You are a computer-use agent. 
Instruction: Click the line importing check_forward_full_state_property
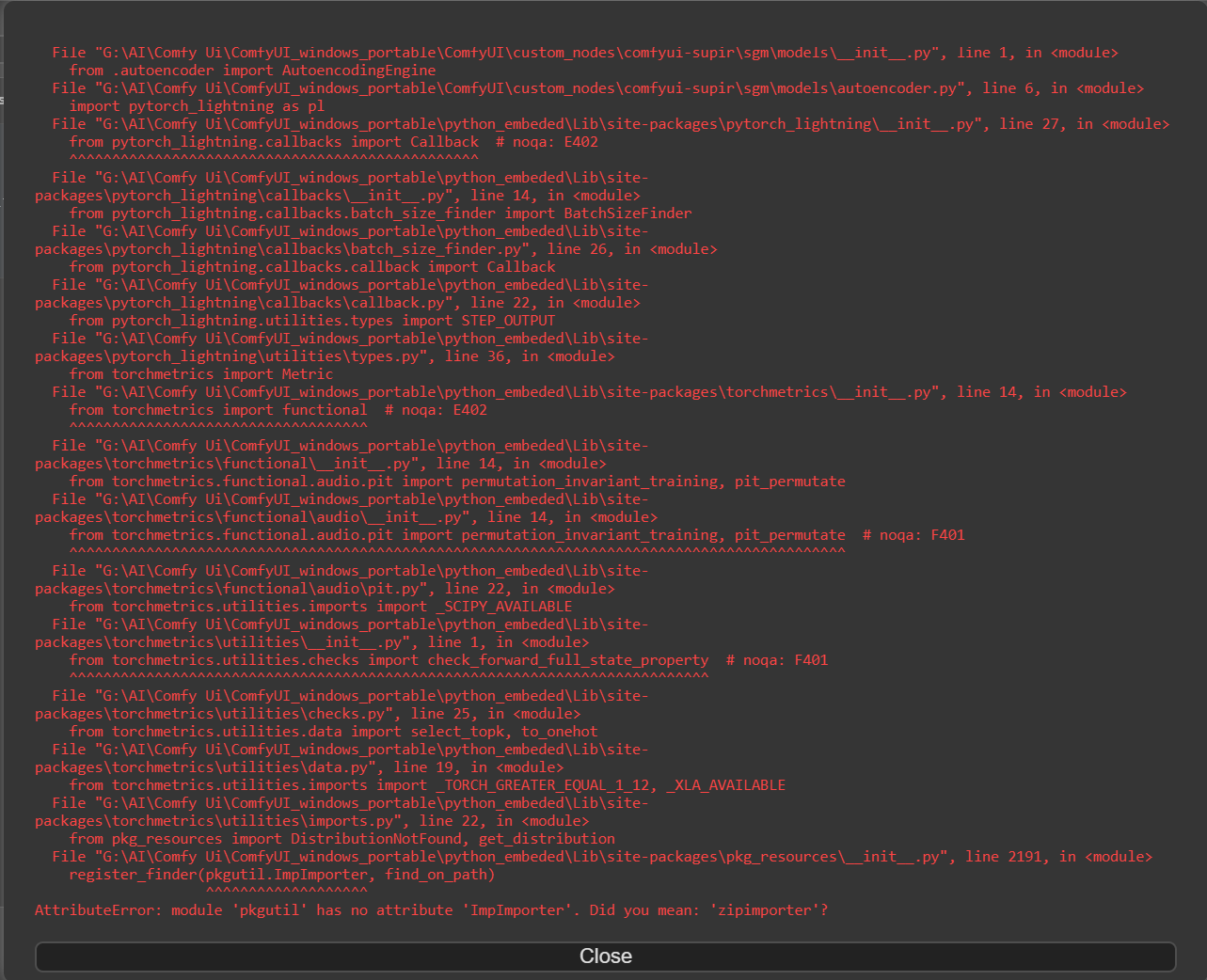[448, 660]
